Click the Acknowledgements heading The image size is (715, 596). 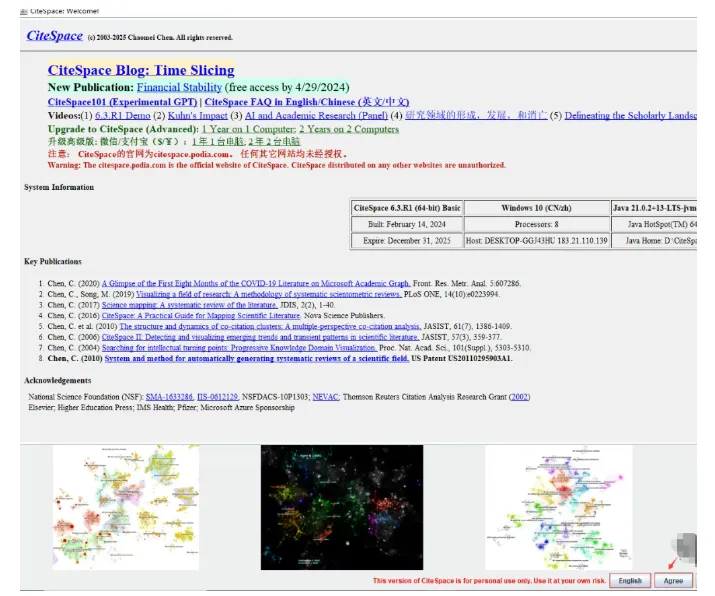[57, 381]
